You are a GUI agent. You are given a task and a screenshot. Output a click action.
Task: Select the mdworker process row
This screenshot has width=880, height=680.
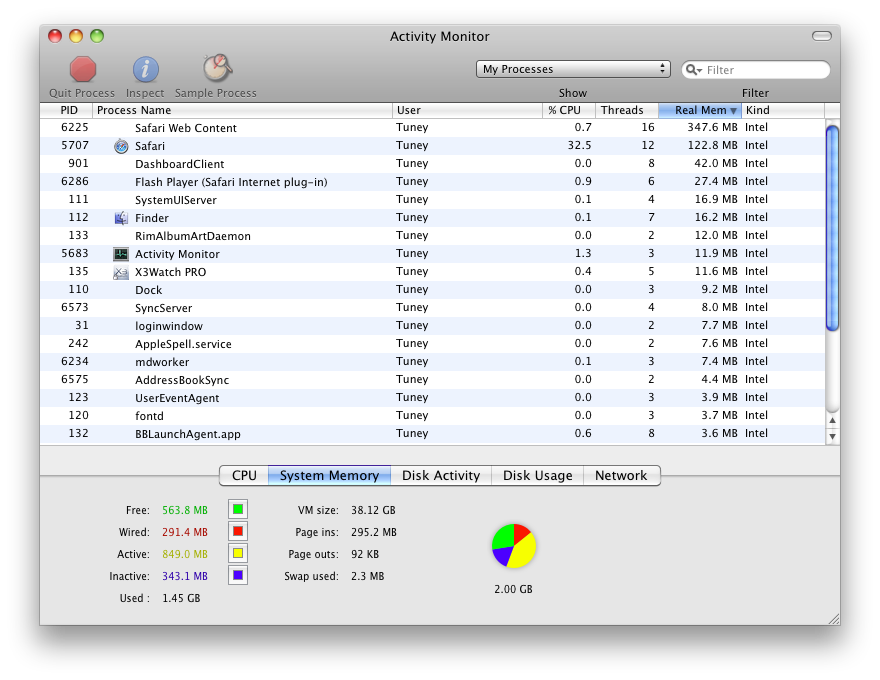point(432,361)
